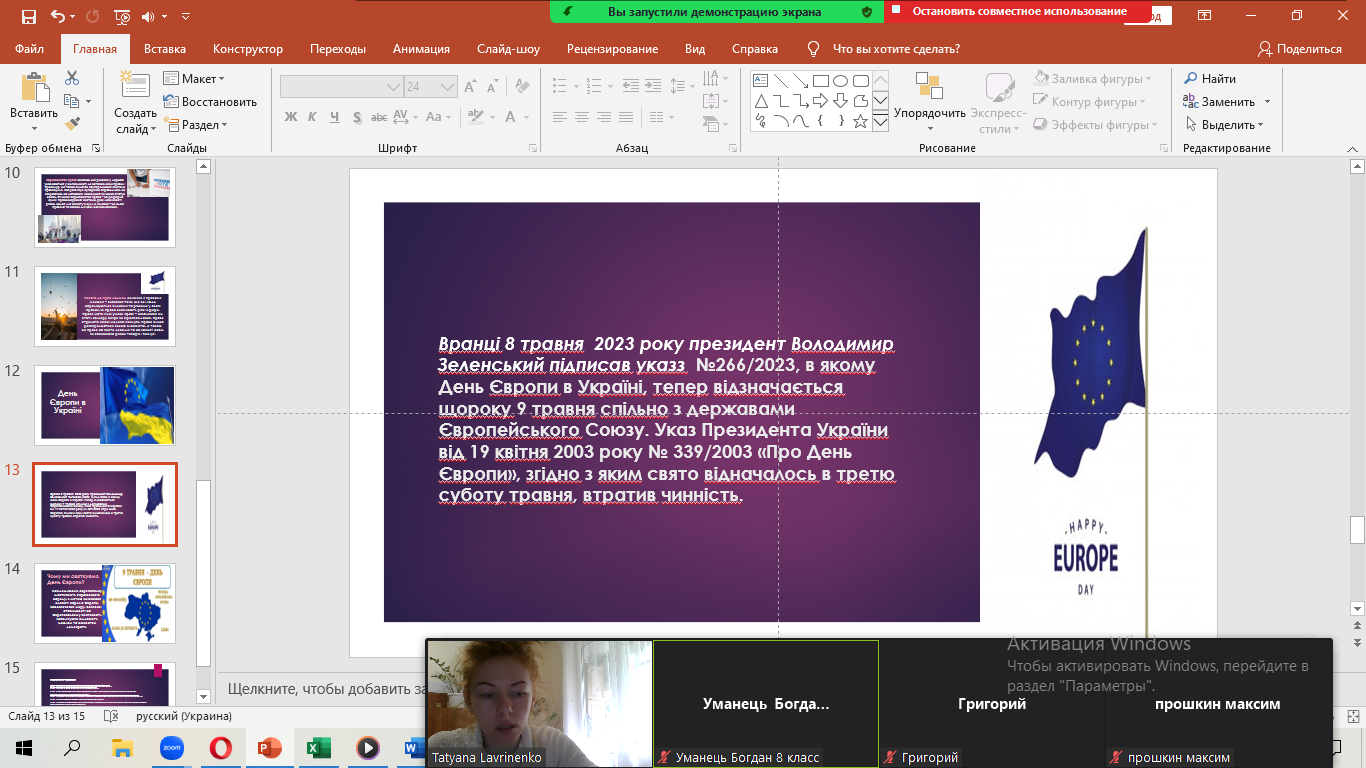Select the five-point star shape

[x=860, y=121]
